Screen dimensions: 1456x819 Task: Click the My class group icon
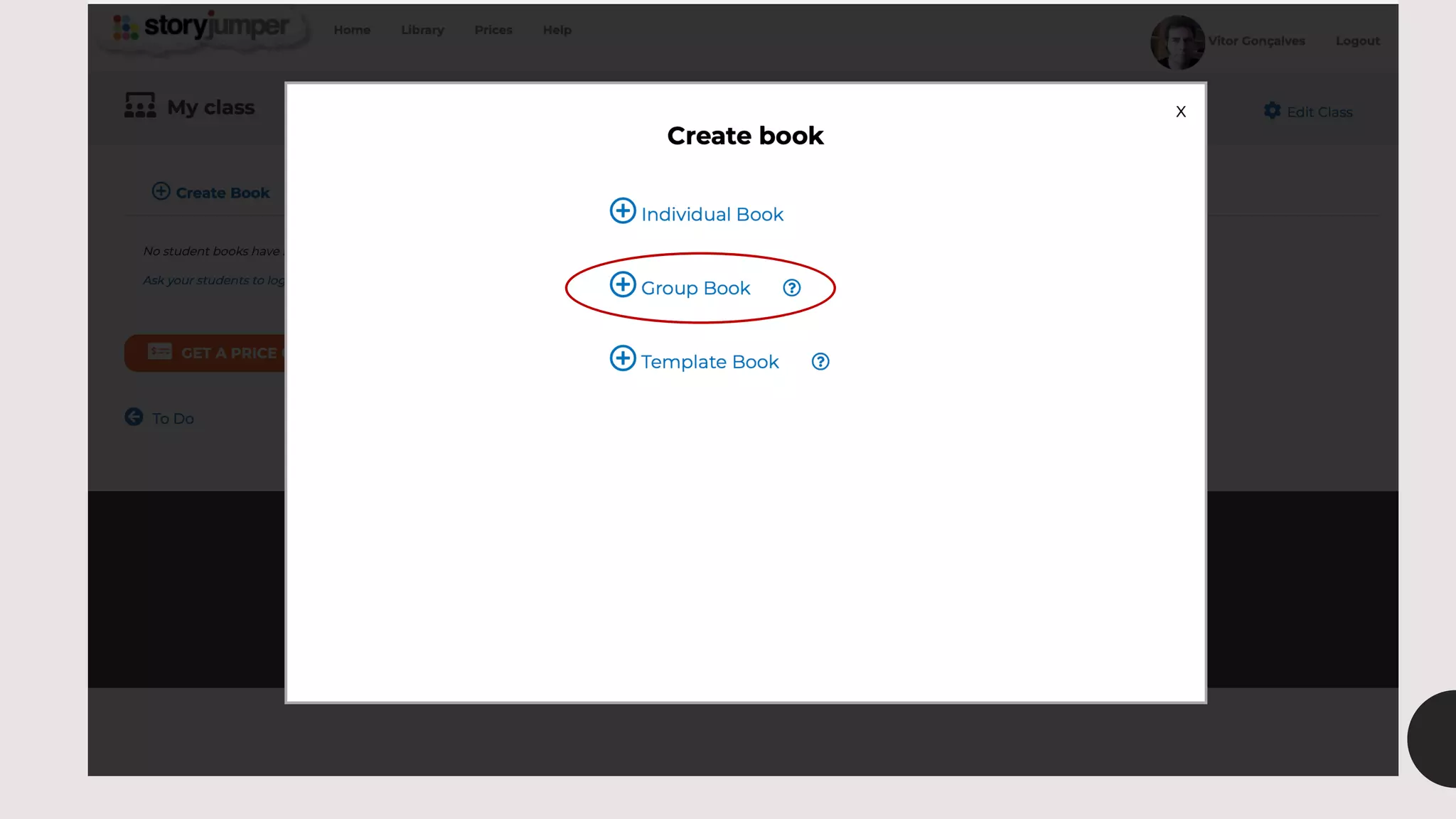pos(140,106)
